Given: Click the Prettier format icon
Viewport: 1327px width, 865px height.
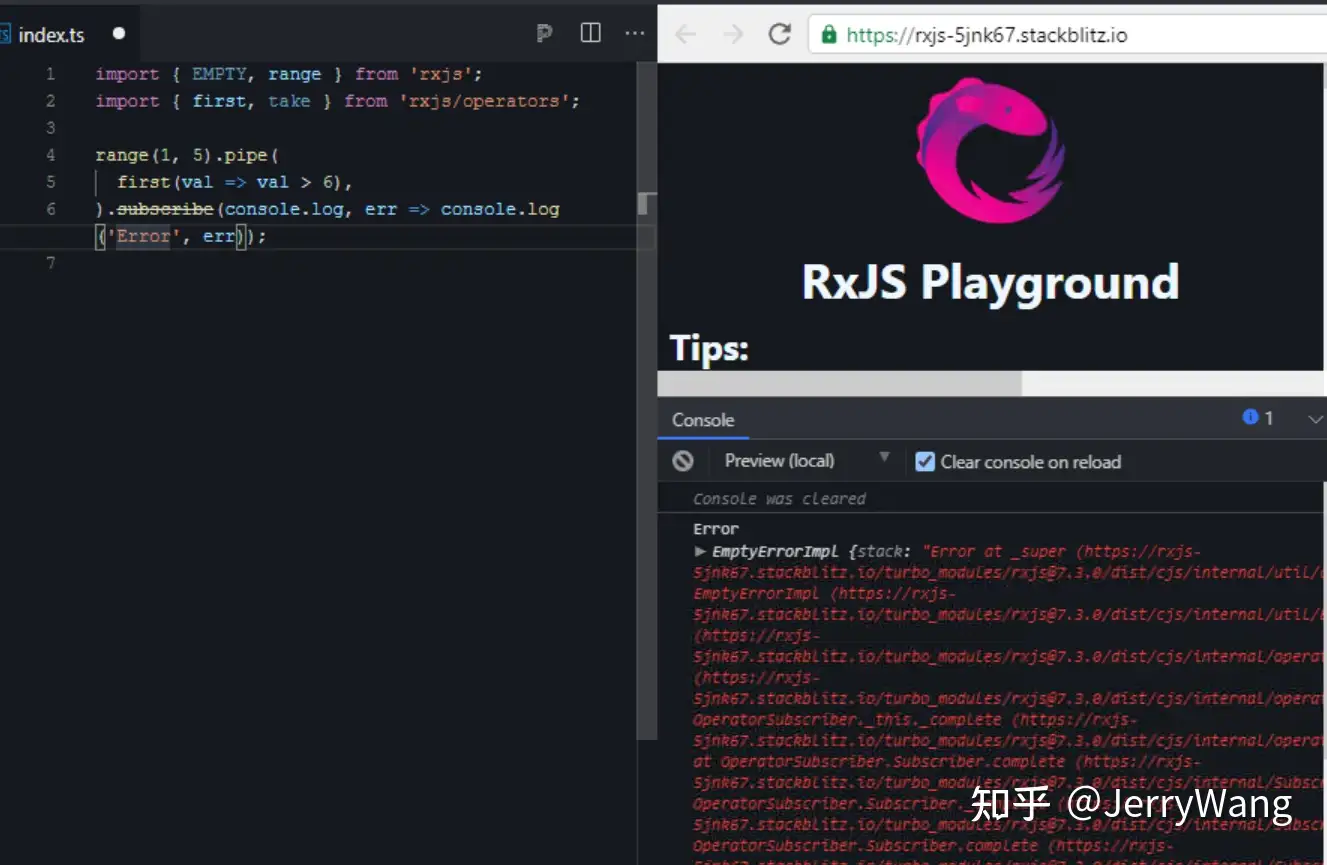Looking at the screenshot, I should [x=544, y=34].
